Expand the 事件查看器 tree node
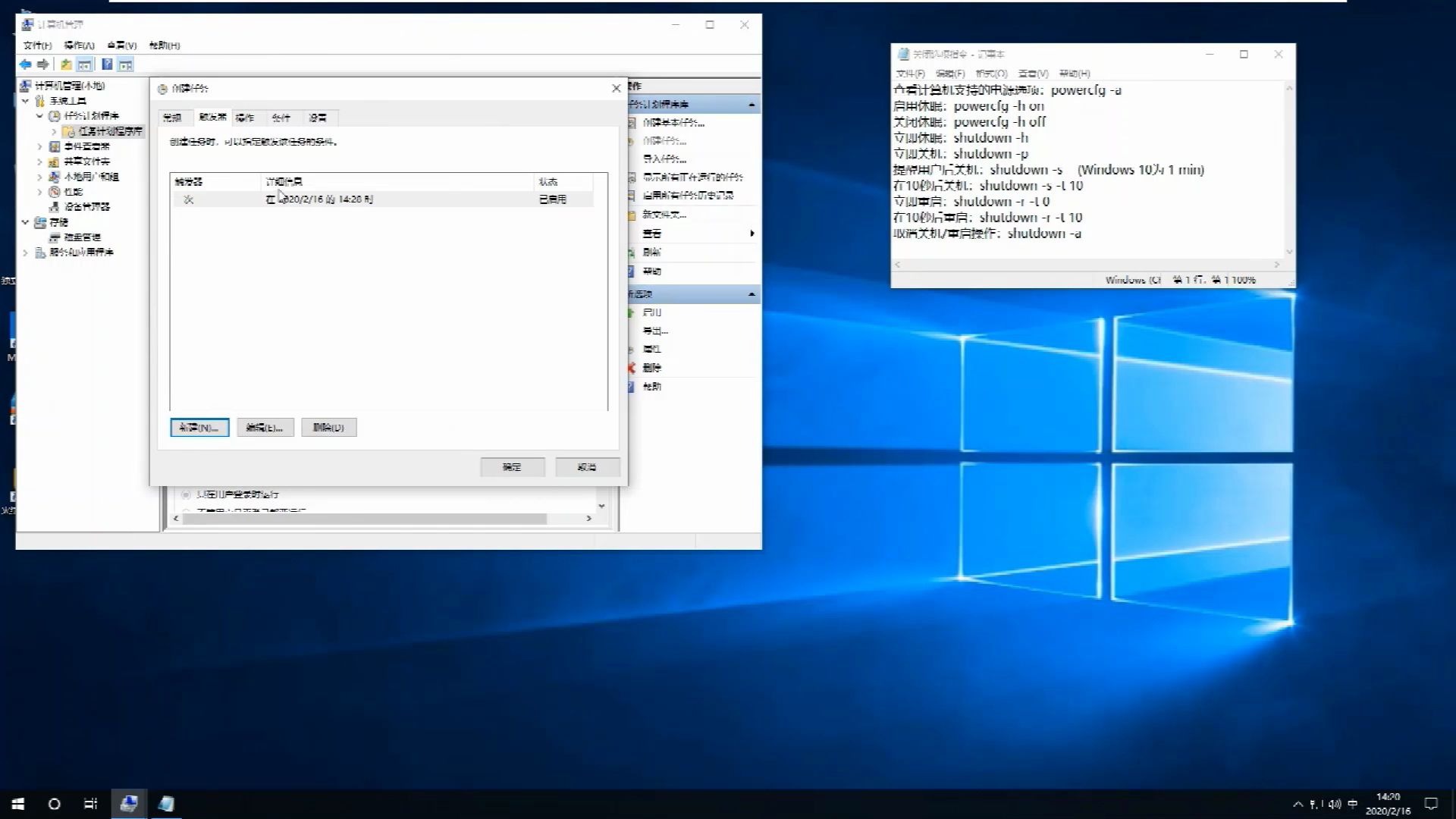The image size is (1456, 819). click(x=39, y=146)
